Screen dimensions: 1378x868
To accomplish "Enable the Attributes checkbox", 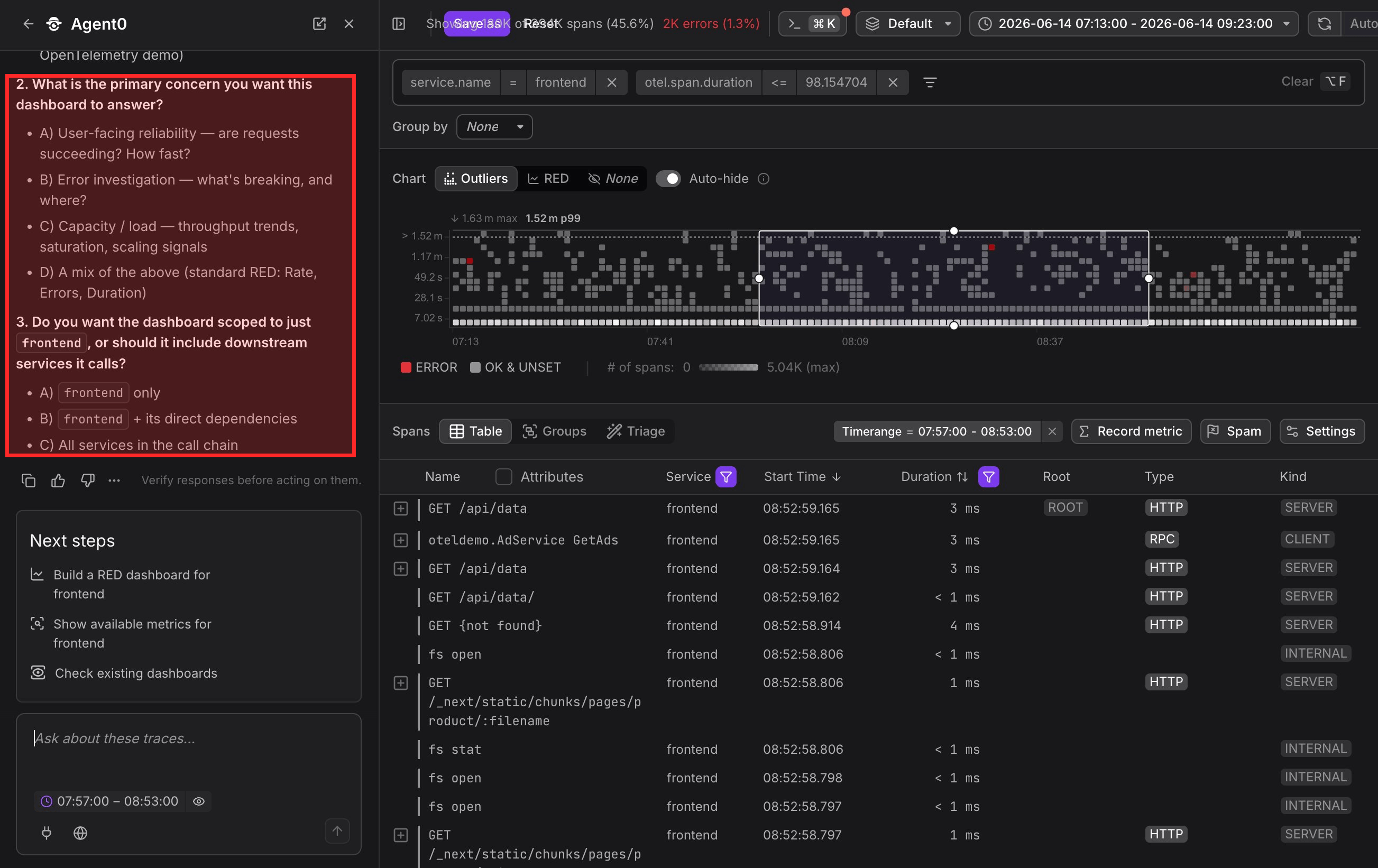I will pos(503,477).
